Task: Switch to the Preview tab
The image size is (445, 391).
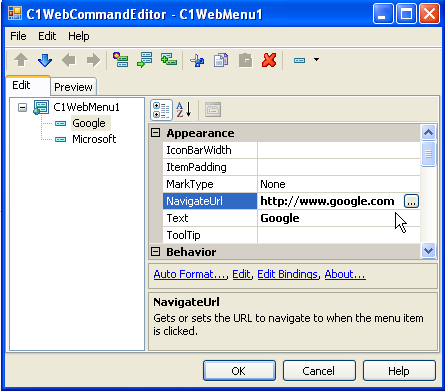Action: pos(73,87)
